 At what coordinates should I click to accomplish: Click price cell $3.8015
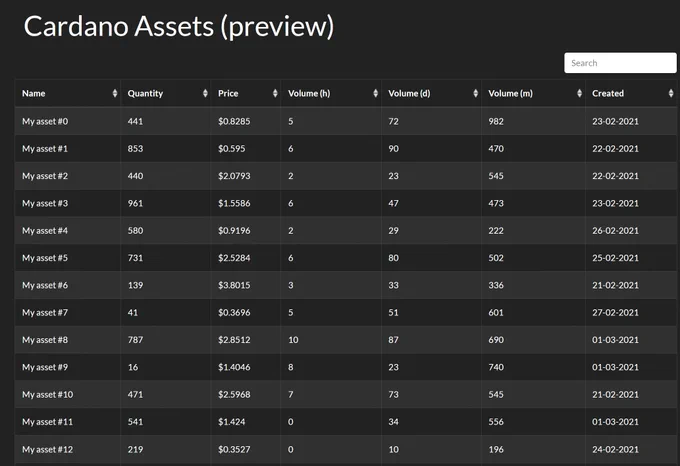(x=234, y=285)
